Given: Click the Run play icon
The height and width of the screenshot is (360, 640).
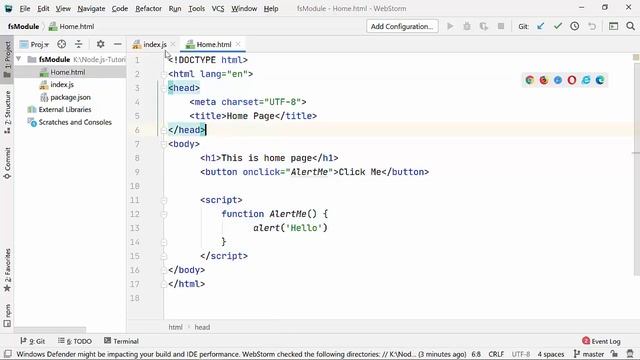Looking at the screenshot, I should point(450,26).
